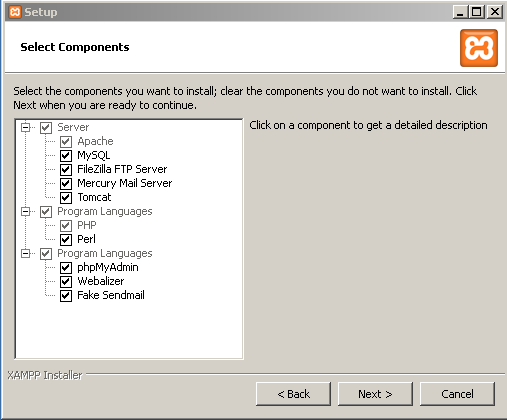The width and height of the screenshot is (507, 420).
Task: Maximize the Setup window
Action: click(477, 12)
